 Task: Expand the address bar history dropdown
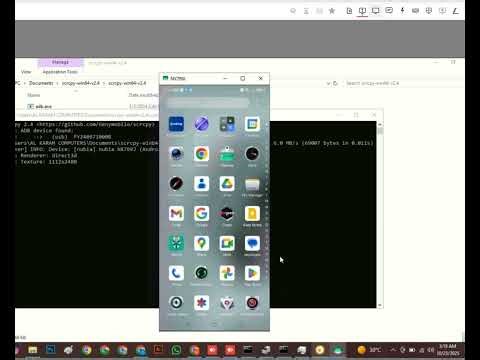328,83
